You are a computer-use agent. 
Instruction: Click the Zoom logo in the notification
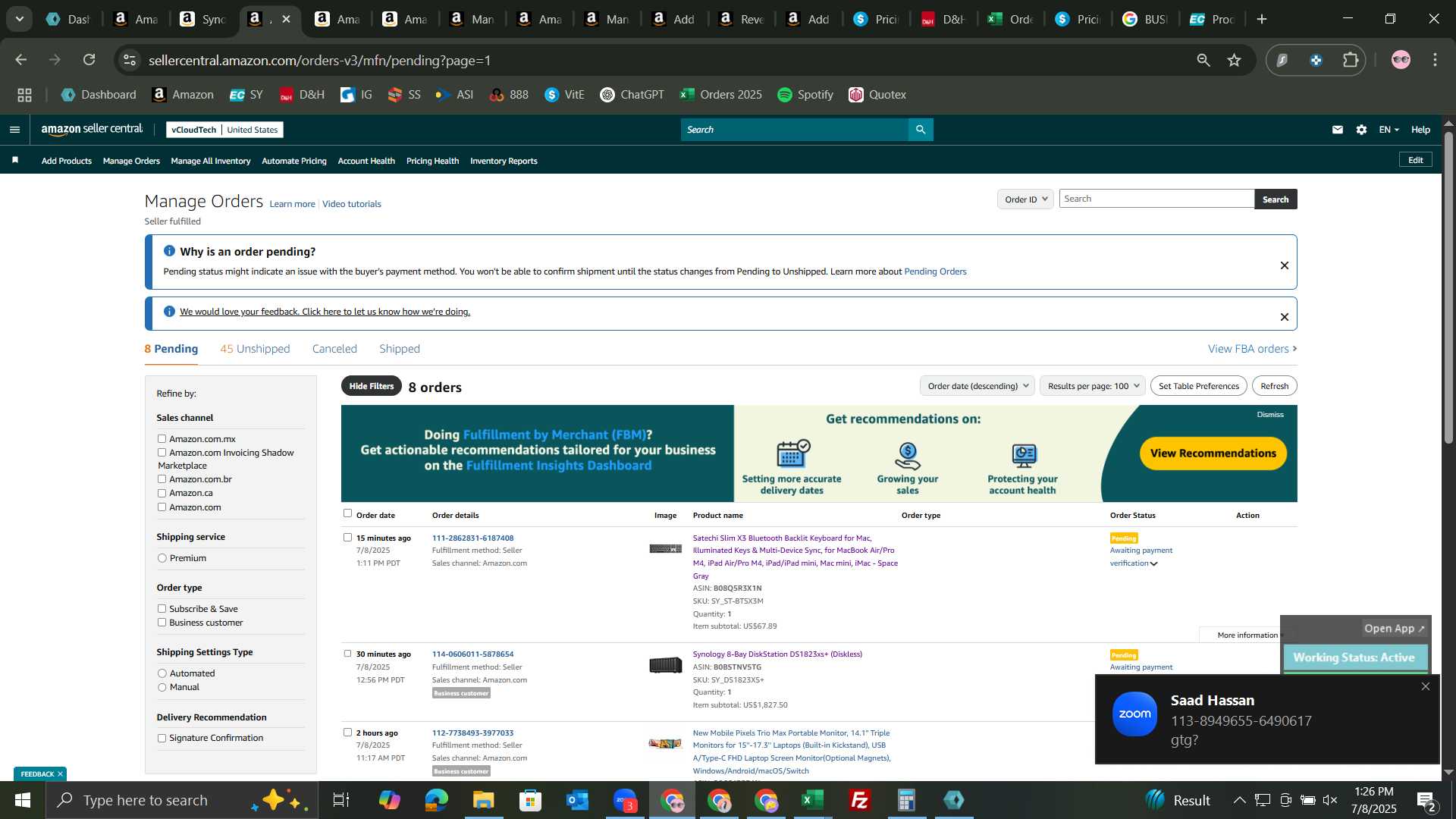pos(1135,714)
